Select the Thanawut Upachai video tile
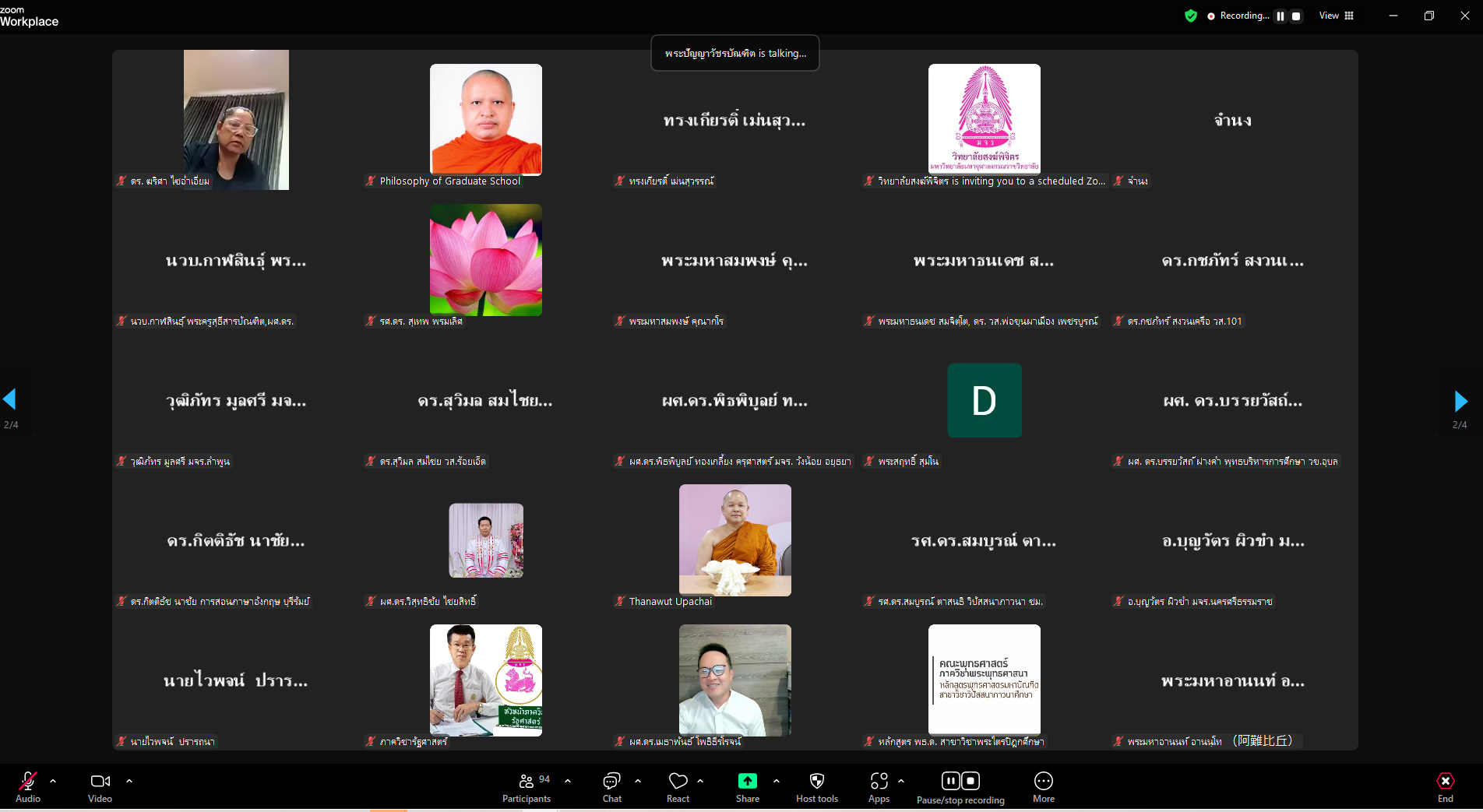1483x812 pixels. (x=734, y=540)
